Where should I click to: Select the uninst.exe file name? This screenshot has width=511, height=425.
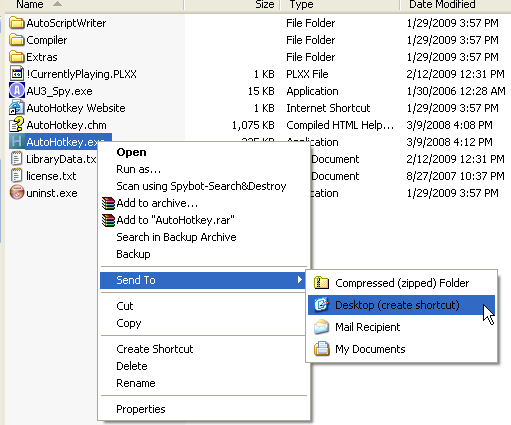click(52, 193)
